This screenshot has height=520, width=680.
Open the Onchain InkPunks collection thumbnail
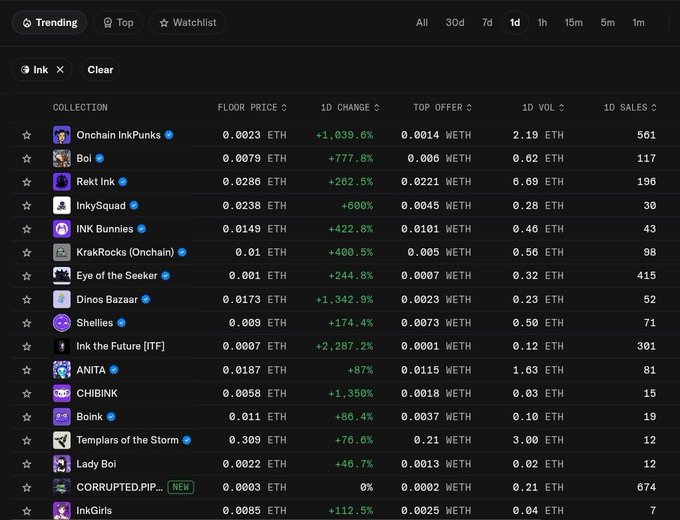62,135
